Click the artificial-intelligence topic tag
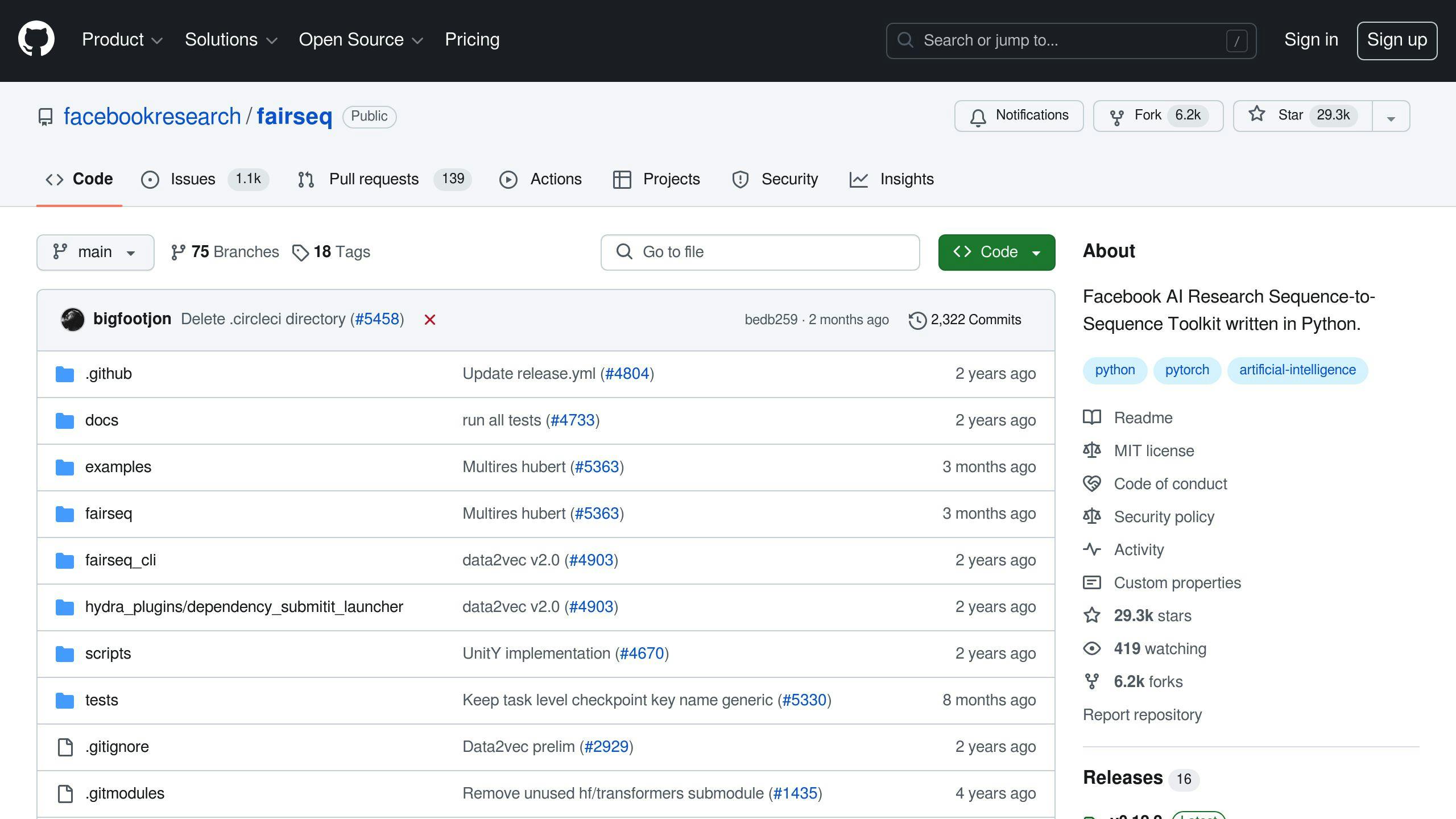This screenshot has height=819, width=1456. [x=1297, y=370]
